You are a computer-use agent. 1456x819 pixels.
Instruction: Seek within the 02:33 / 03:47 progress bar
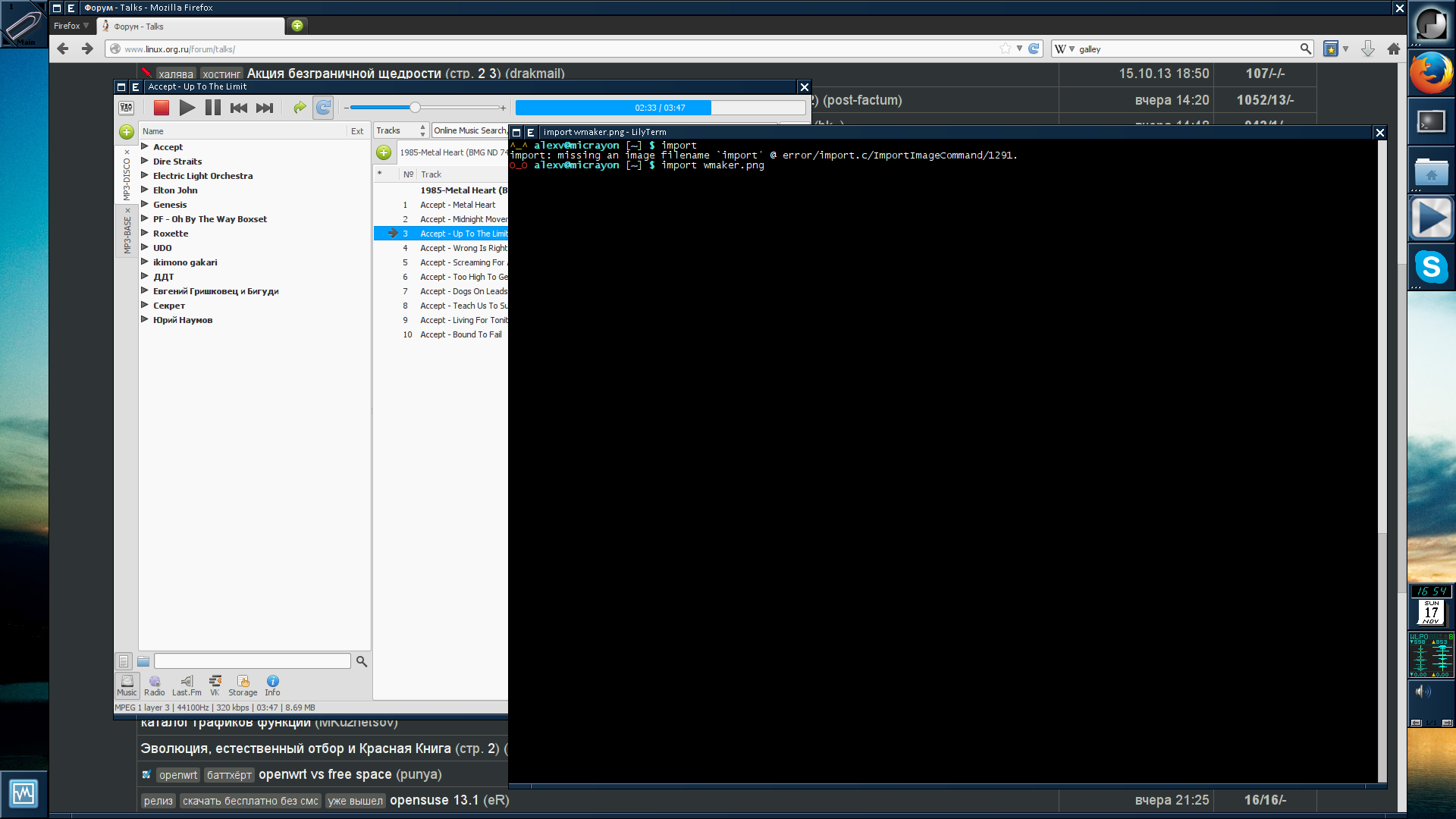coord(661,108)
